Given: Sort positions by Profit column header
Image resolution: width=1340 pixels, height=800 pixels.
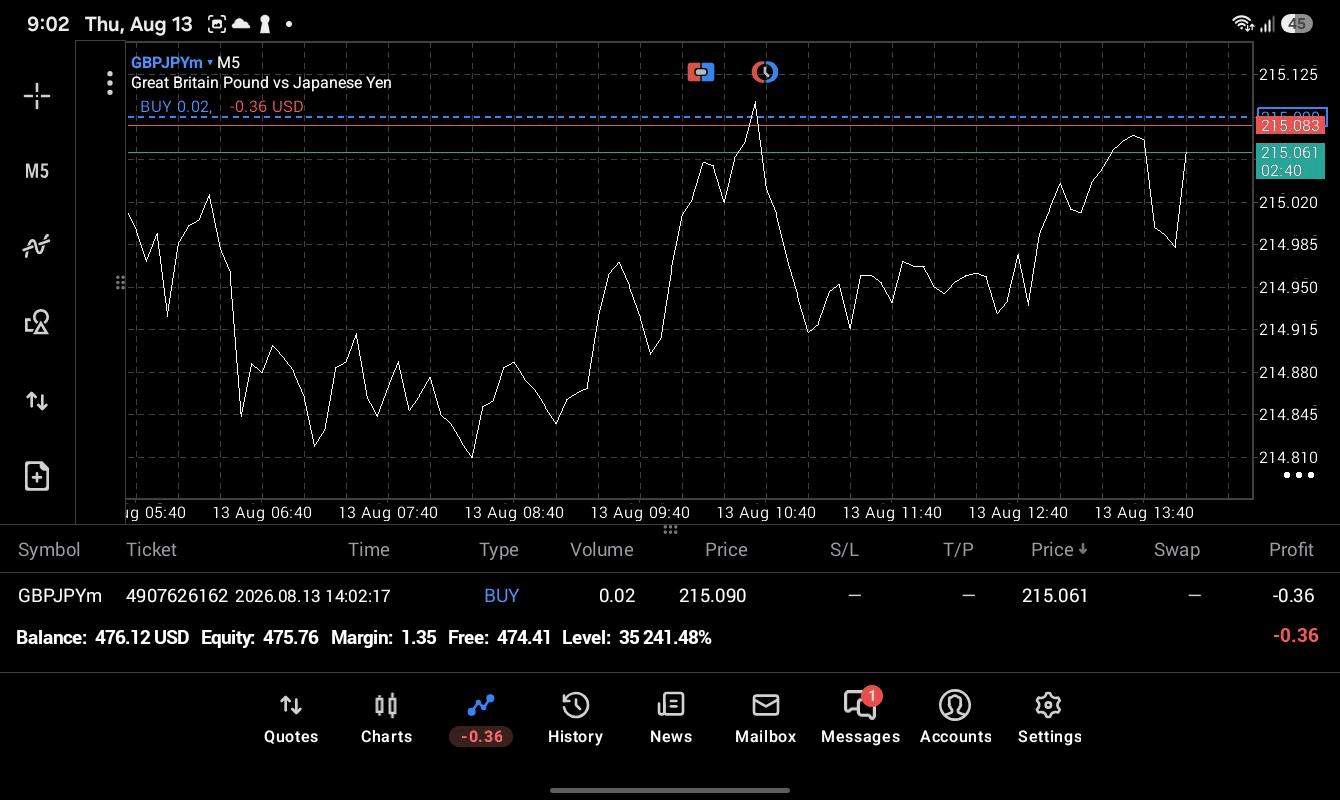Looking at the screenshot, I should pyautogui.click(x=1291, y=549).
